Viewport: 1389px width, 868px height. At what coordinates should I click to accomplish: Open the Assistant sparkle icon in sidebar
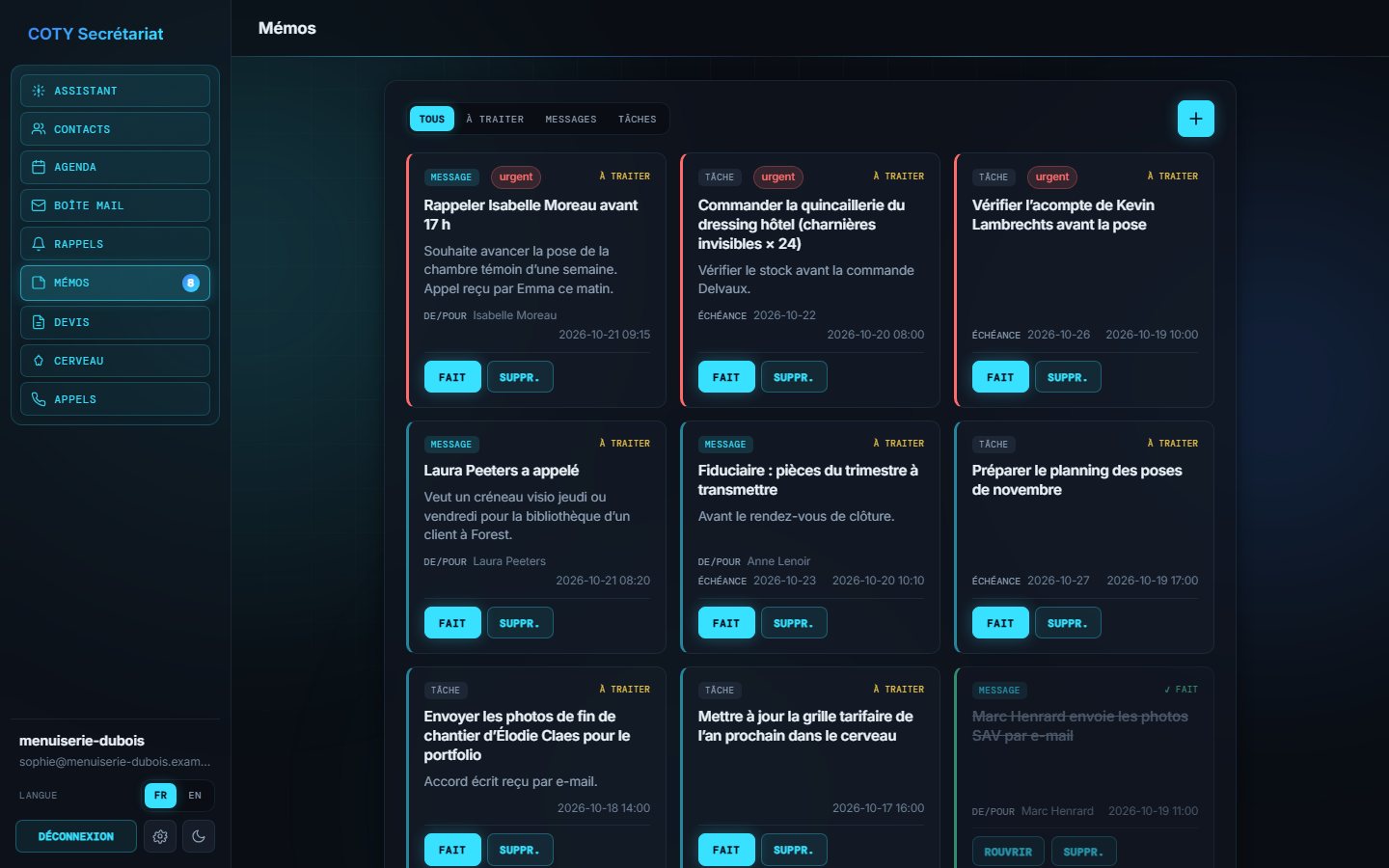coord(39,91)
